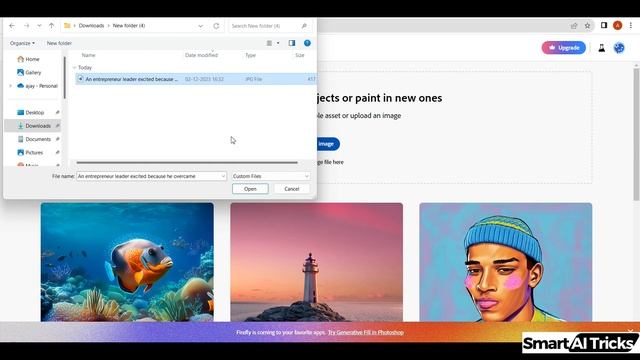Open Documents in navigation pane
Screen dimensions: 640x360
pos(34,139)
